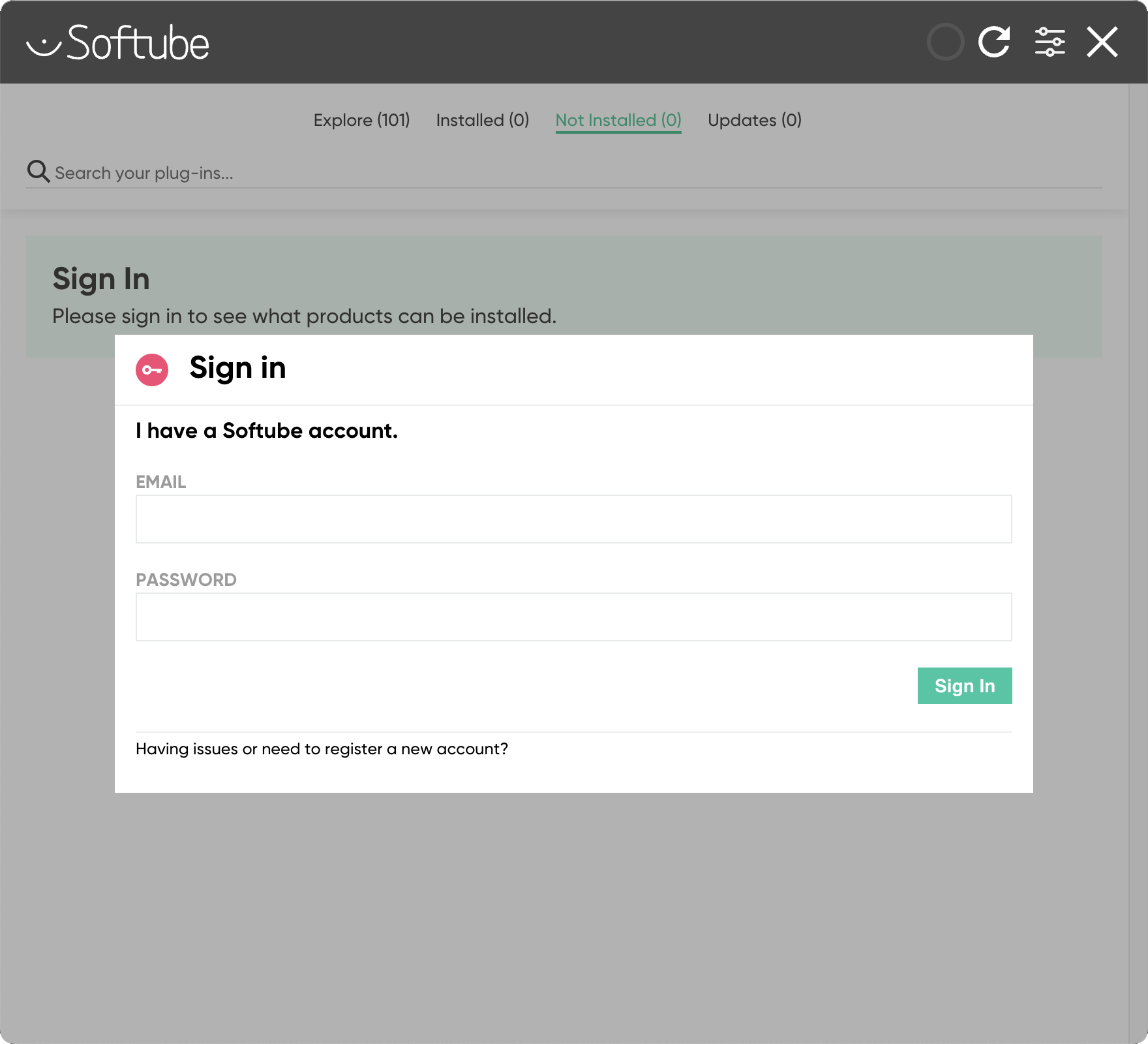The image size is (1148, 1044).
Task: Click 'I have a Softube account.' text
Action: pyautogui.click(x=267, y=431)
